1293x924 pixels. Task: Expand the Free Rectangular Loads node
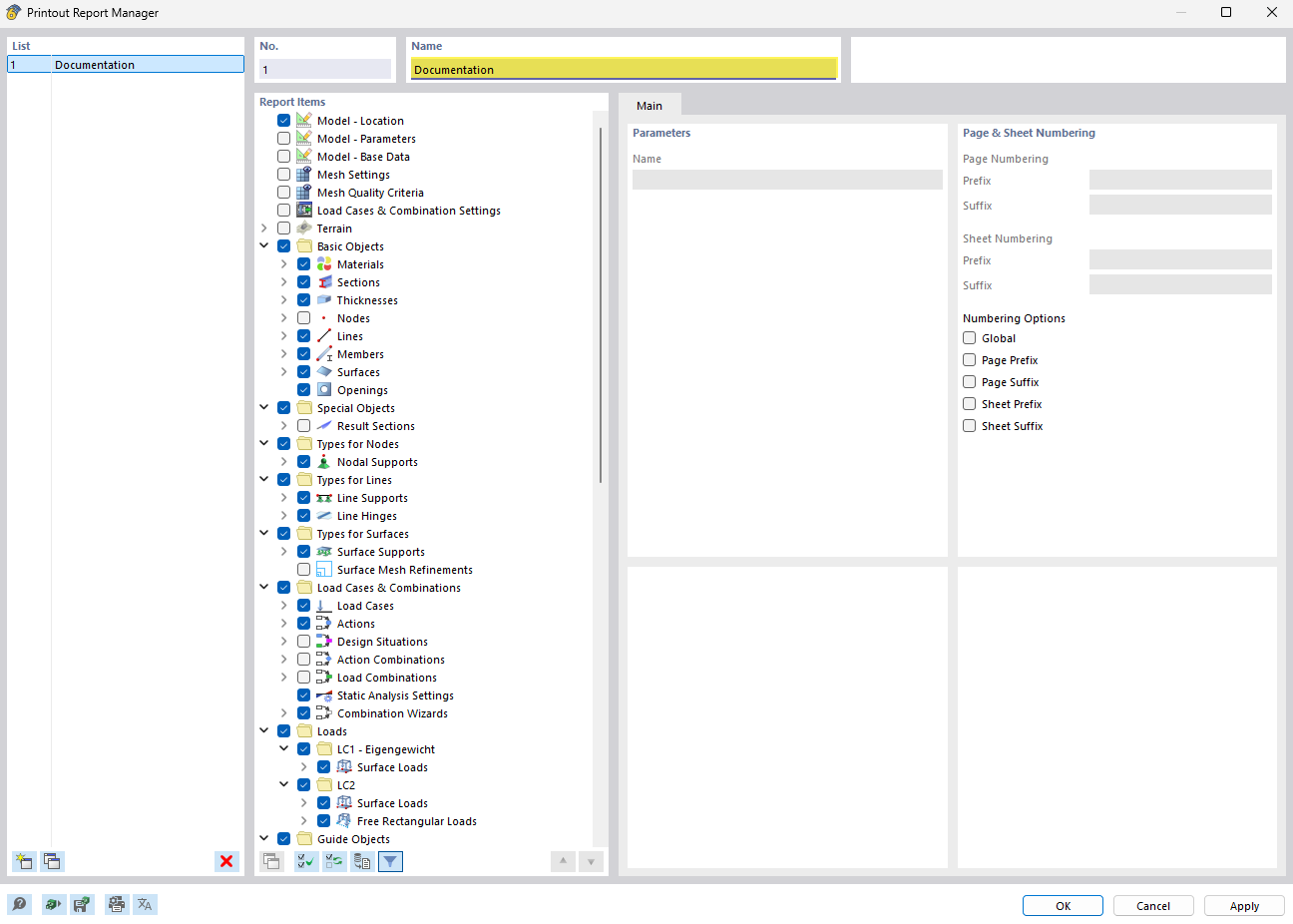tap(304, 821)
